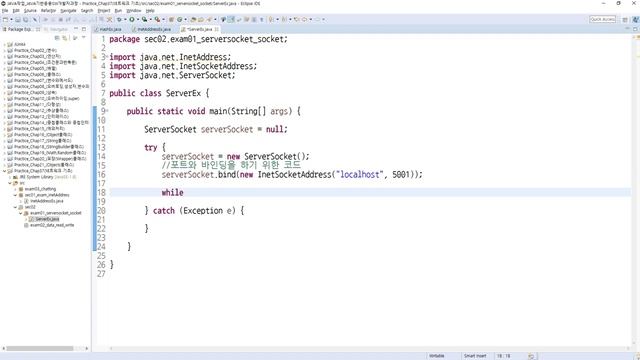Screen dimensions: 640x360
Task: Click in the Quick Access search field
Action: coord(602,19)
